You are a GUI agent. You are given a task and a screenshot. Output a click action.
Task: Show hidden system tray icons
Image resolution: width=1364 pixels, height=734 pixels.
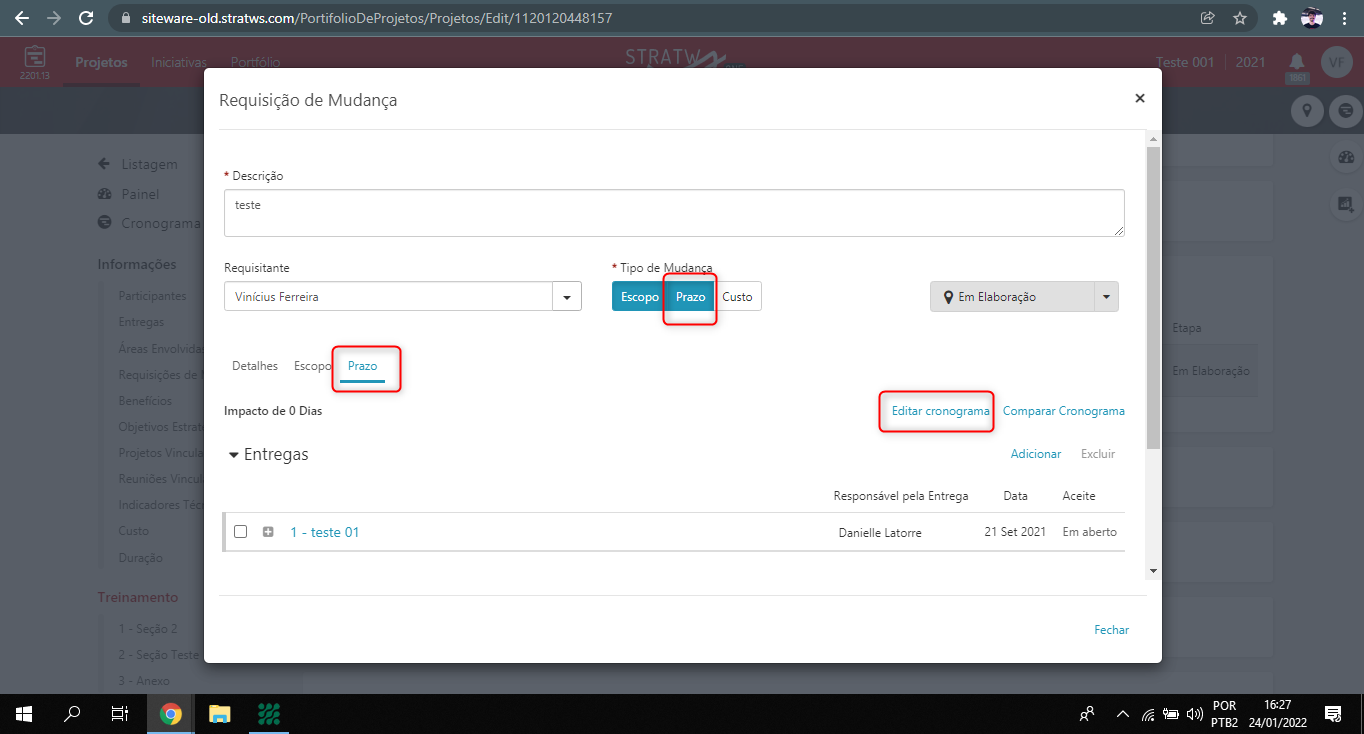[x=1122, y=714]
